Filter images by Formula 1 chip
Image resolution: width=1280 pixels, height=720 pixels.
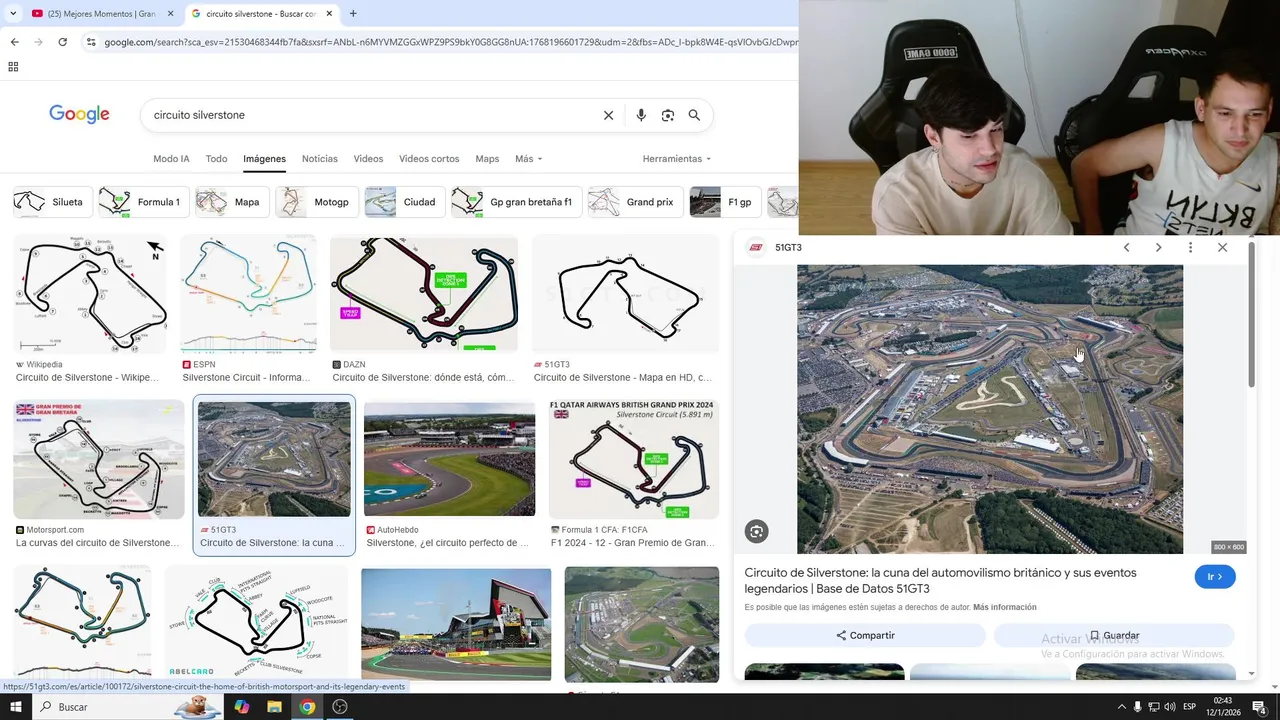pos(143,202)
